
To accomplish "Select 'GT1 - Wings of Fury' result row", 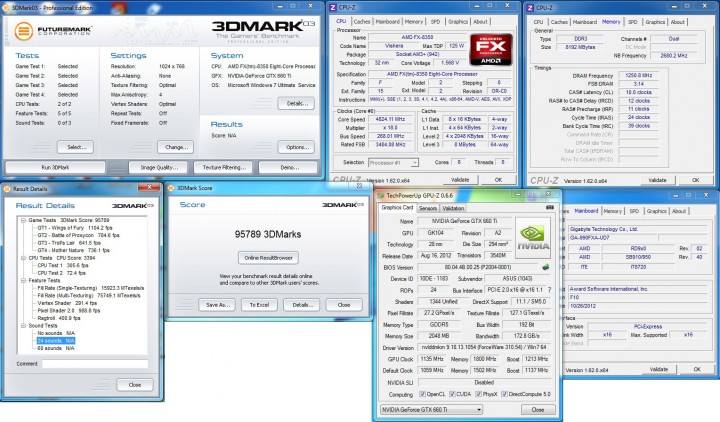I will [75, 228].
